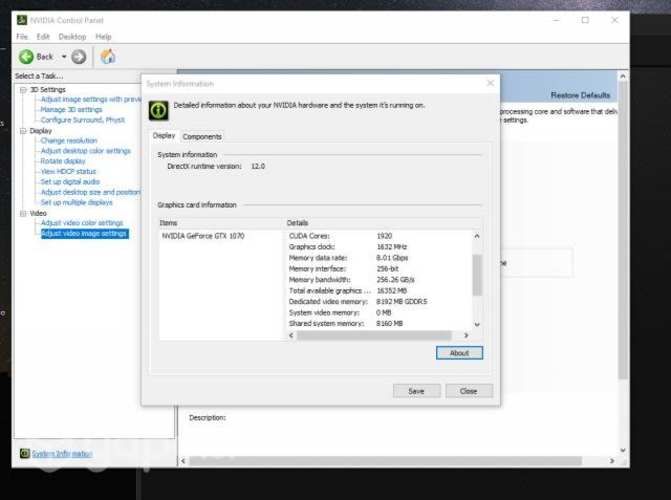The width and height of the screenshot is (671, 500).
Task: Switch to the Display tab
Action: point(164,135)
